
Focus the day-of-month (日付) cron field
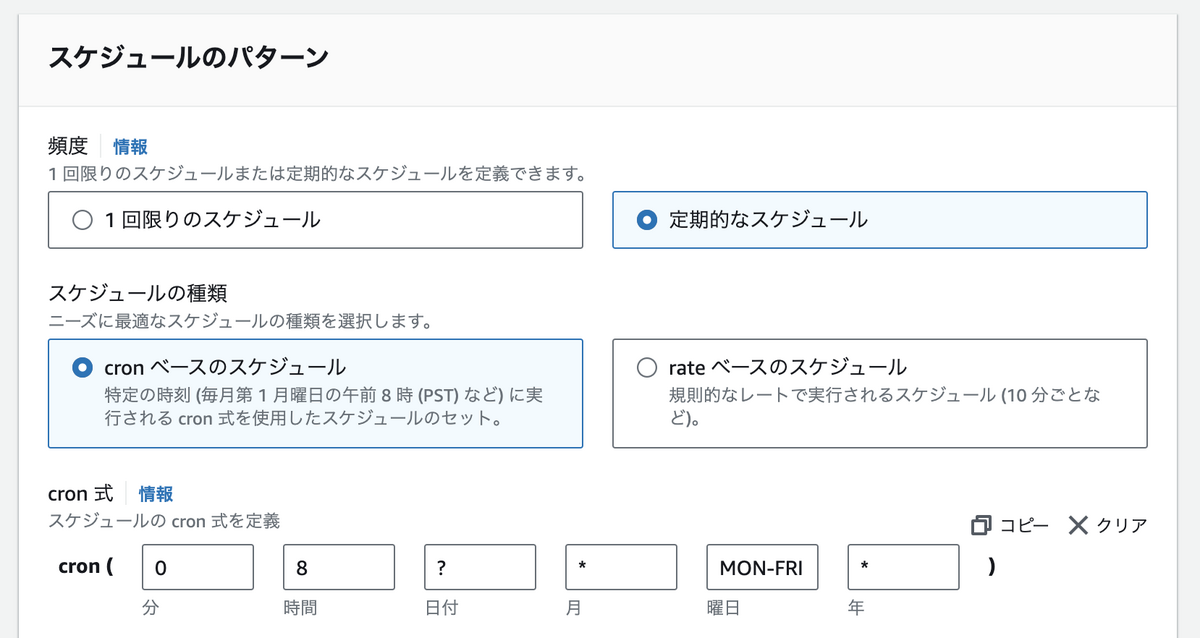click(480, 568)
